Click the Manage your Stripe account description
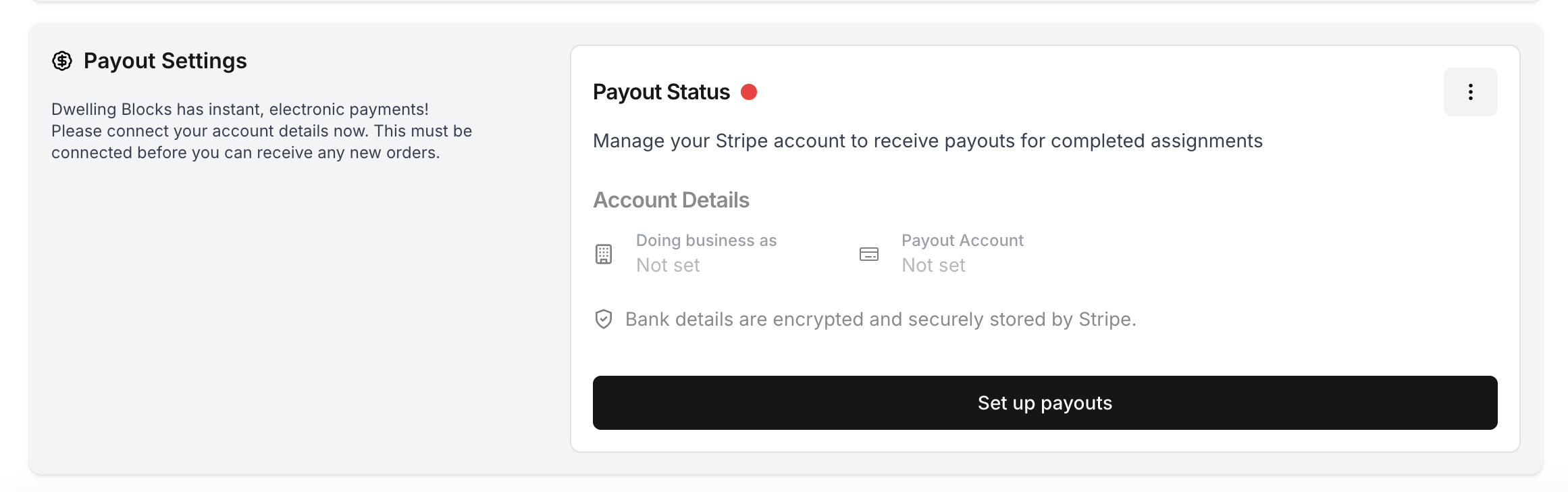Image resolution: width=1568 pixels, height=492 pixels. 928,141
